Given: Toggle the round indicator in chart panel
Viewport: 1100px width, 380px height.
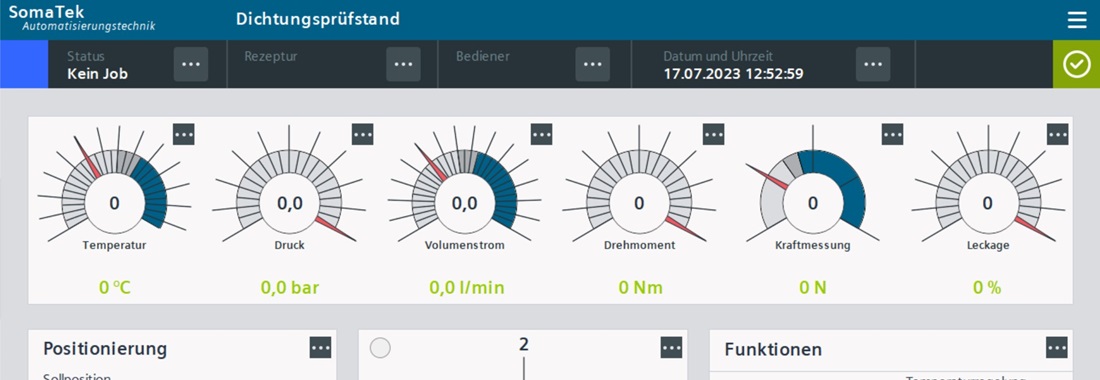Looking at the screenshot, I should click(x=380, y=348).
